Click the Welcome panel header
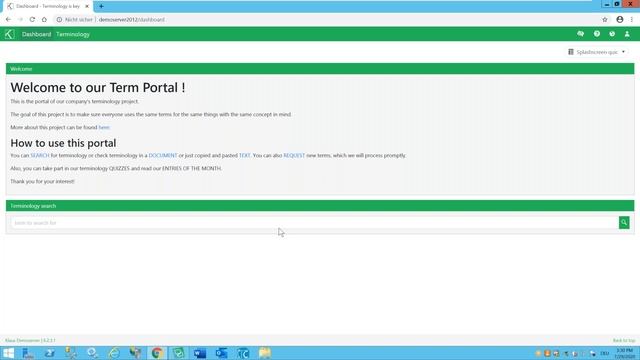640x360 pixels. coord(320,69)
